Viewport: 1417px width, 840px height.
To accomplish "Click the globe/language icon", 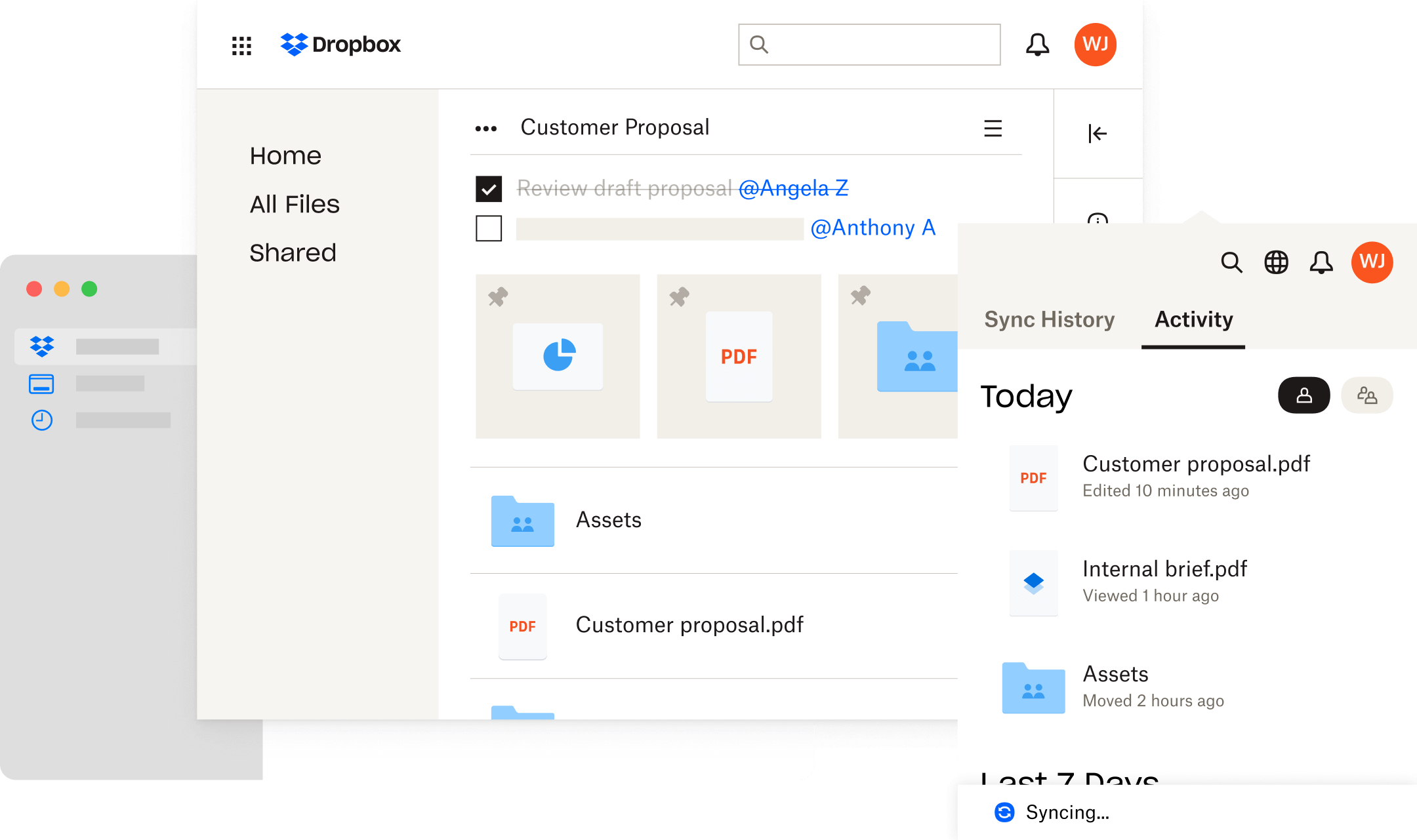I will (x=1277, y=262).
